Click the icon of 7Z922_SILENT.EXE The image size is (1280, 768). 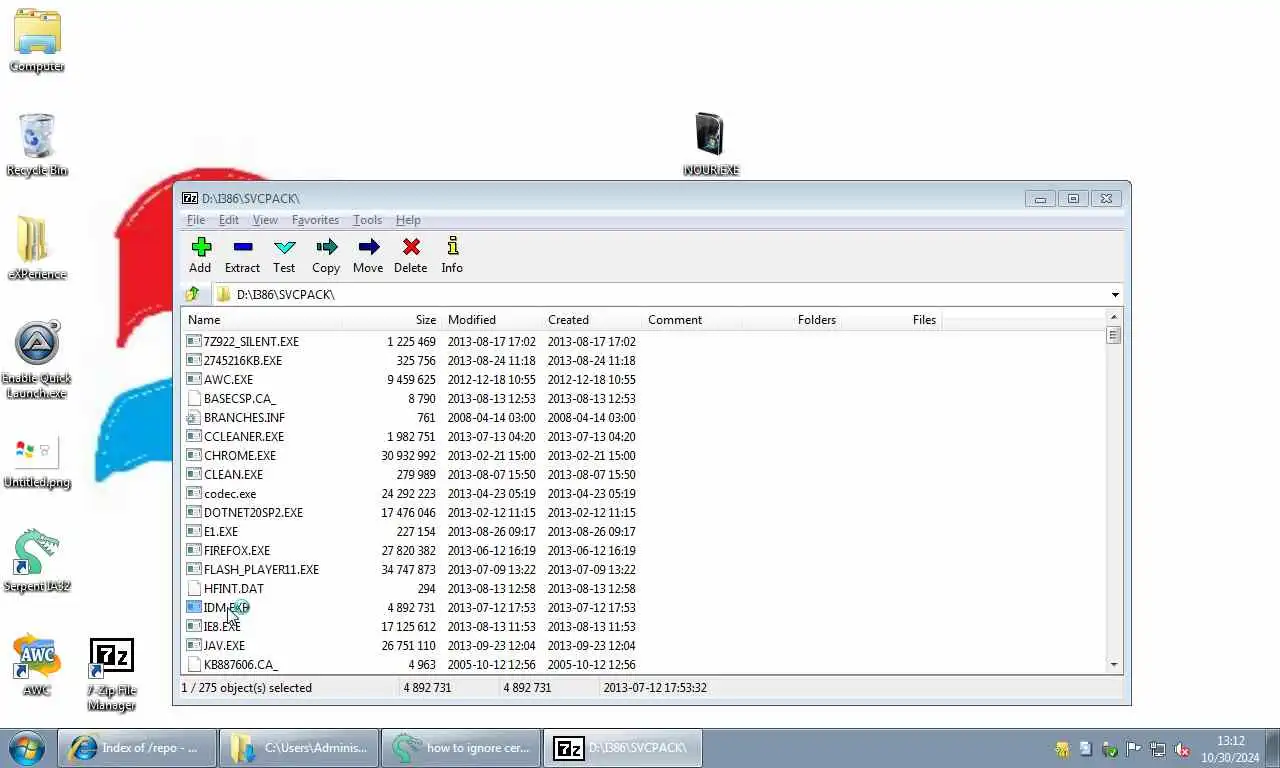(x=194, y=341)
